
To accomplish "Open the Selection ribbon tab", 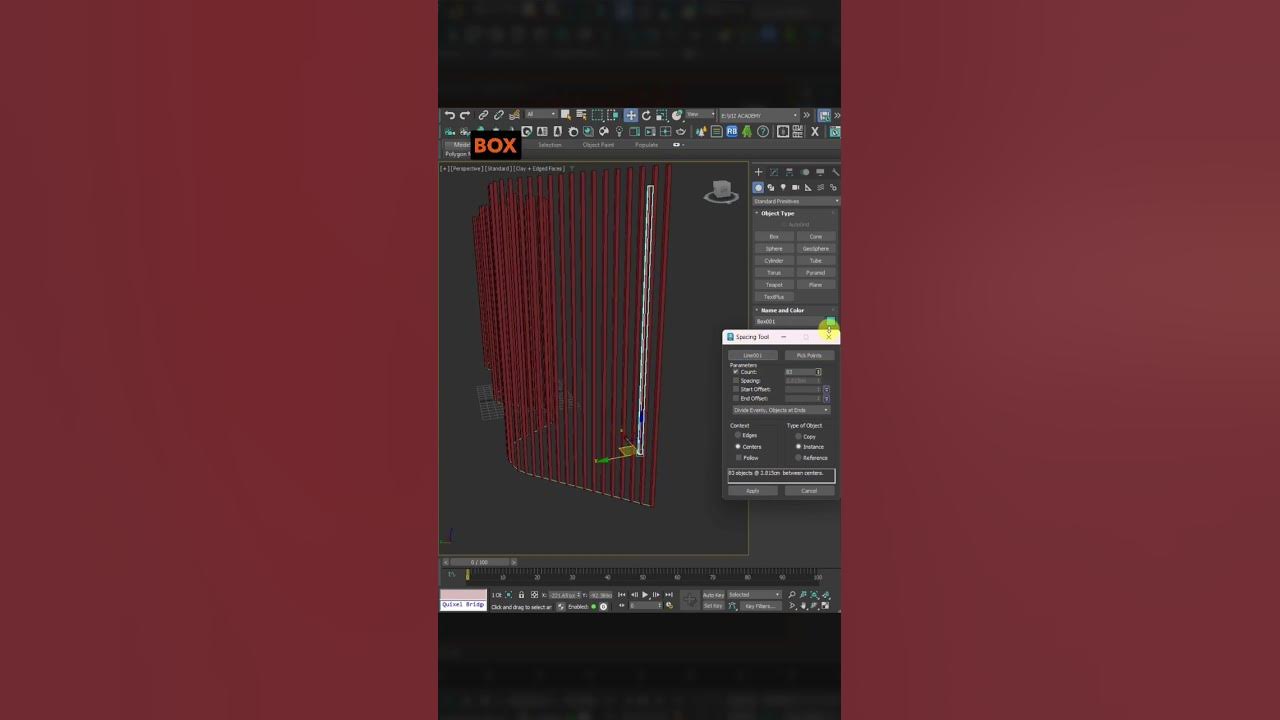I will pyautogui.click(x=549, y=145).
